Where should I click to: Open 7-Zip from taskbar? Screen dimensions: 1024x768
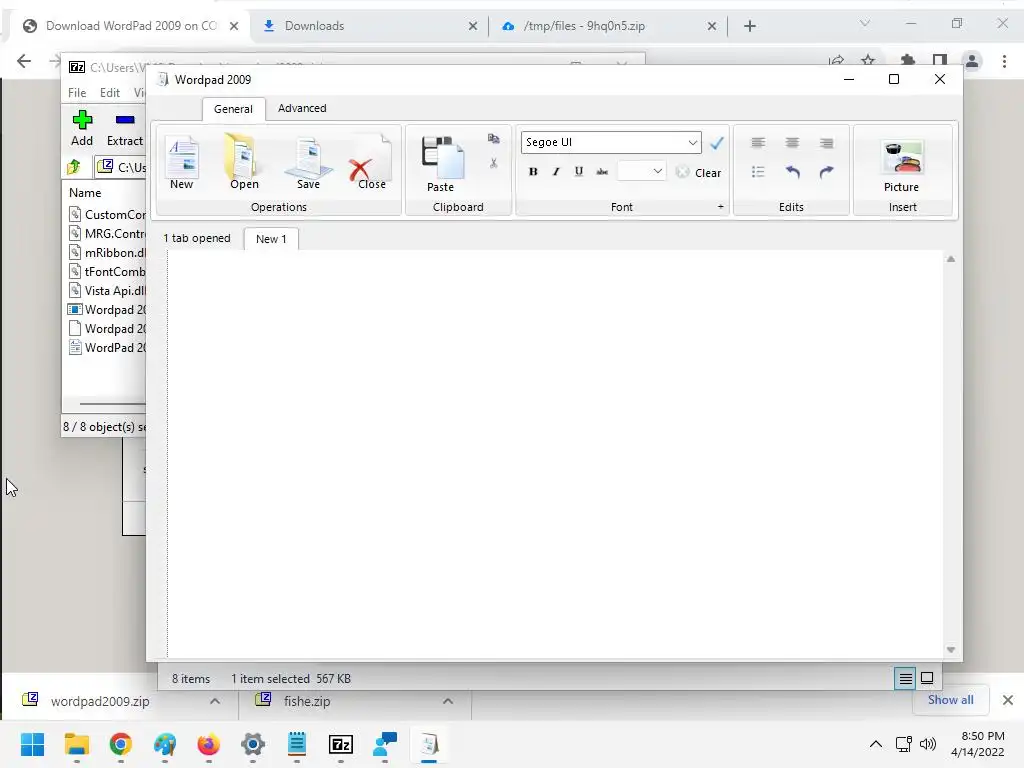pyautogui.click(x=341, y=744)
